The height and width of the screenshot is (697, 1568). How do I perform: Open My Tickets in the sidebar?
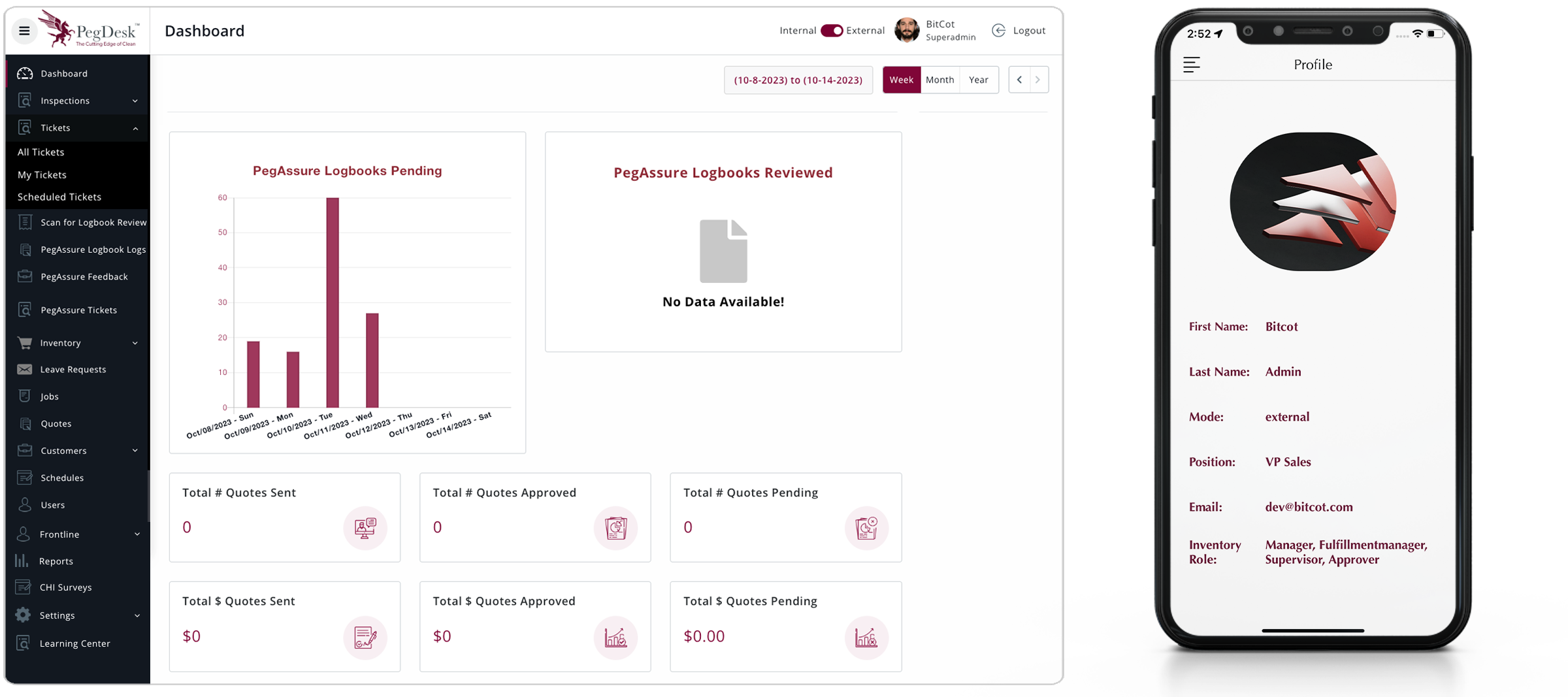click(x=42, y=174)
